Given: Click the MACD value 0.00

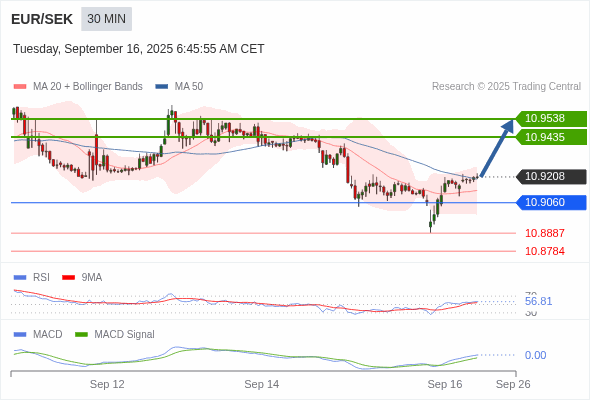Looking at the screenshot, I should [x=535, y=355].
